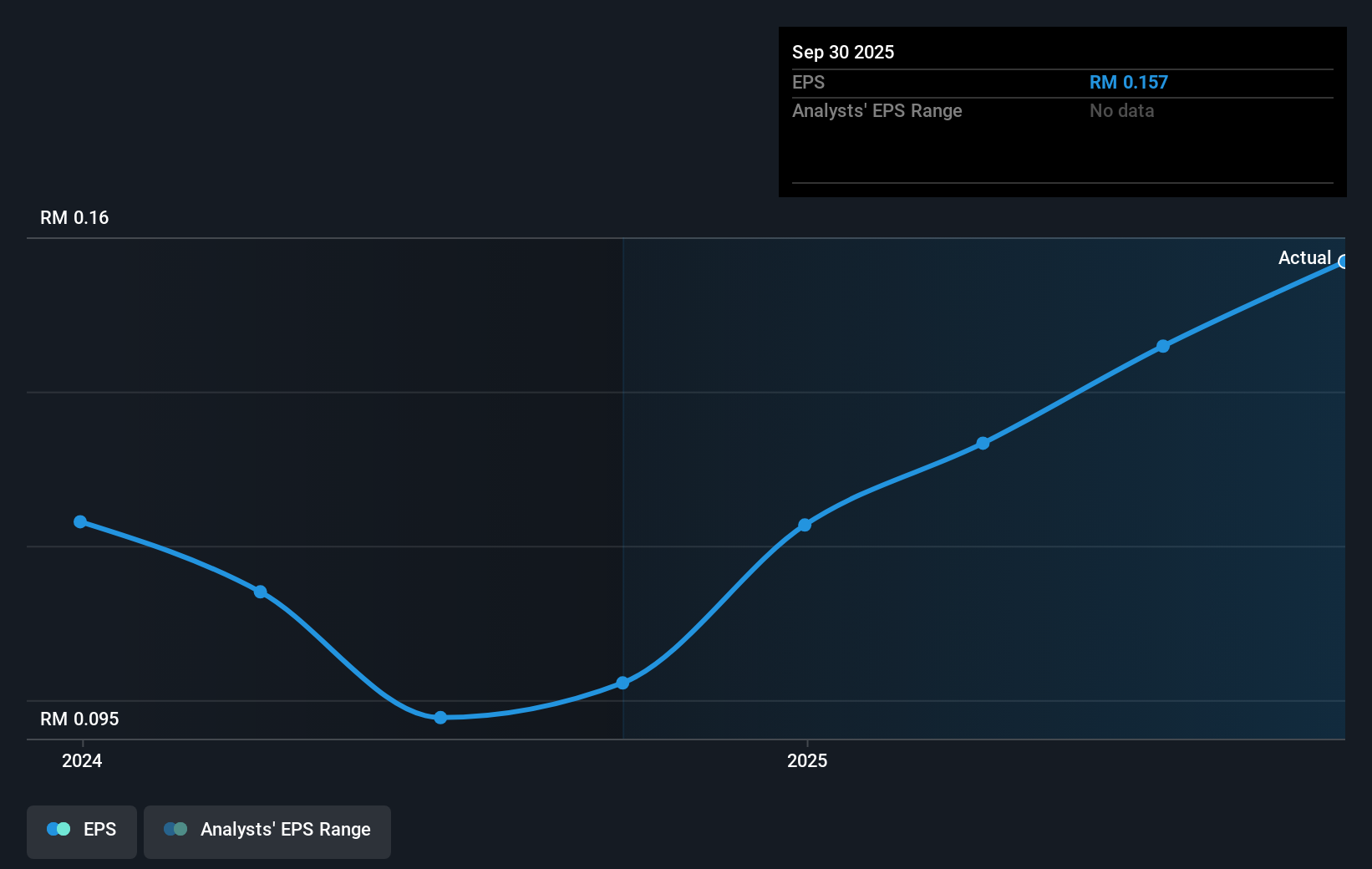The height and width of the screenshot is (869, 1372).
Task: Toggle visibility of the Actual series marker
Action: pyautogui.click(x=1343, y=262)
